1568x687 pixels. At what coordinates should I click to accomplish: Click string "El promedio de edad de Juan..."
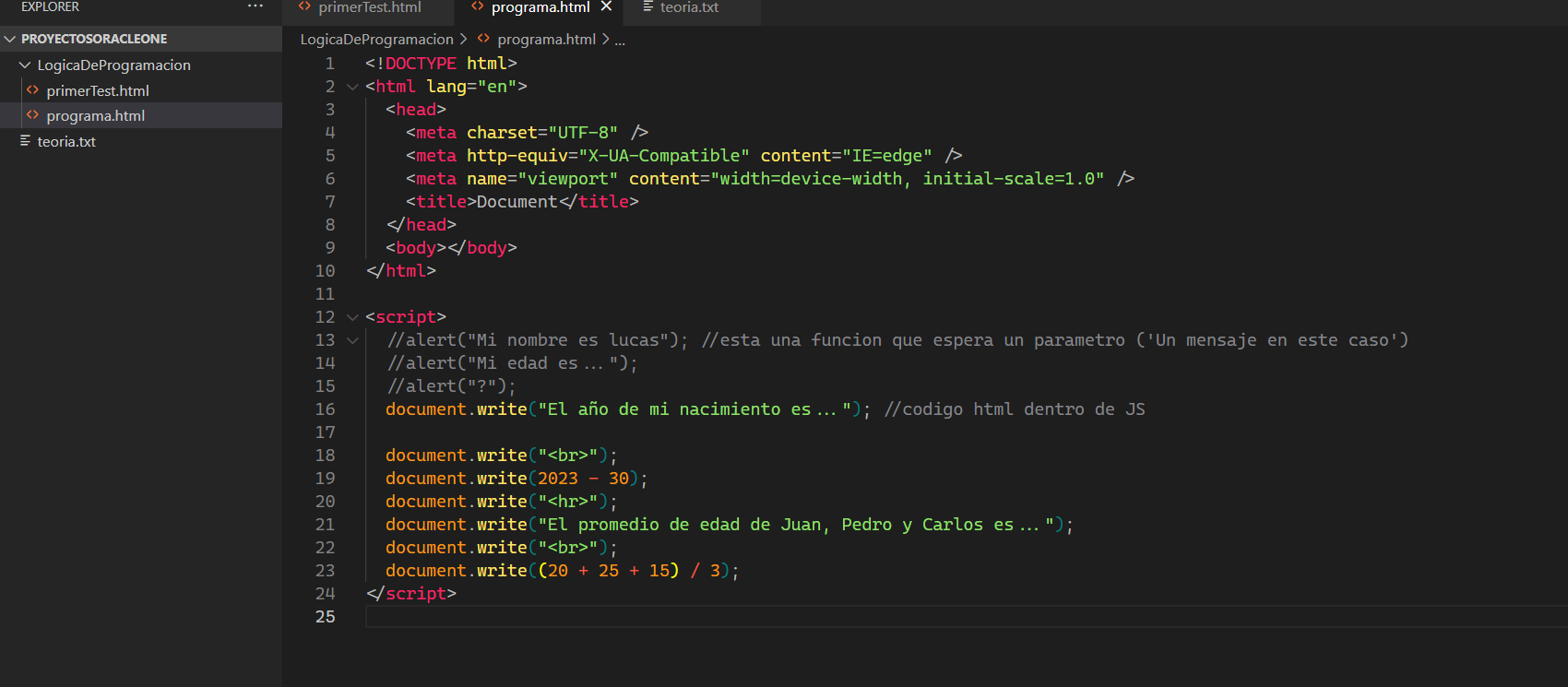coord(796,525)
